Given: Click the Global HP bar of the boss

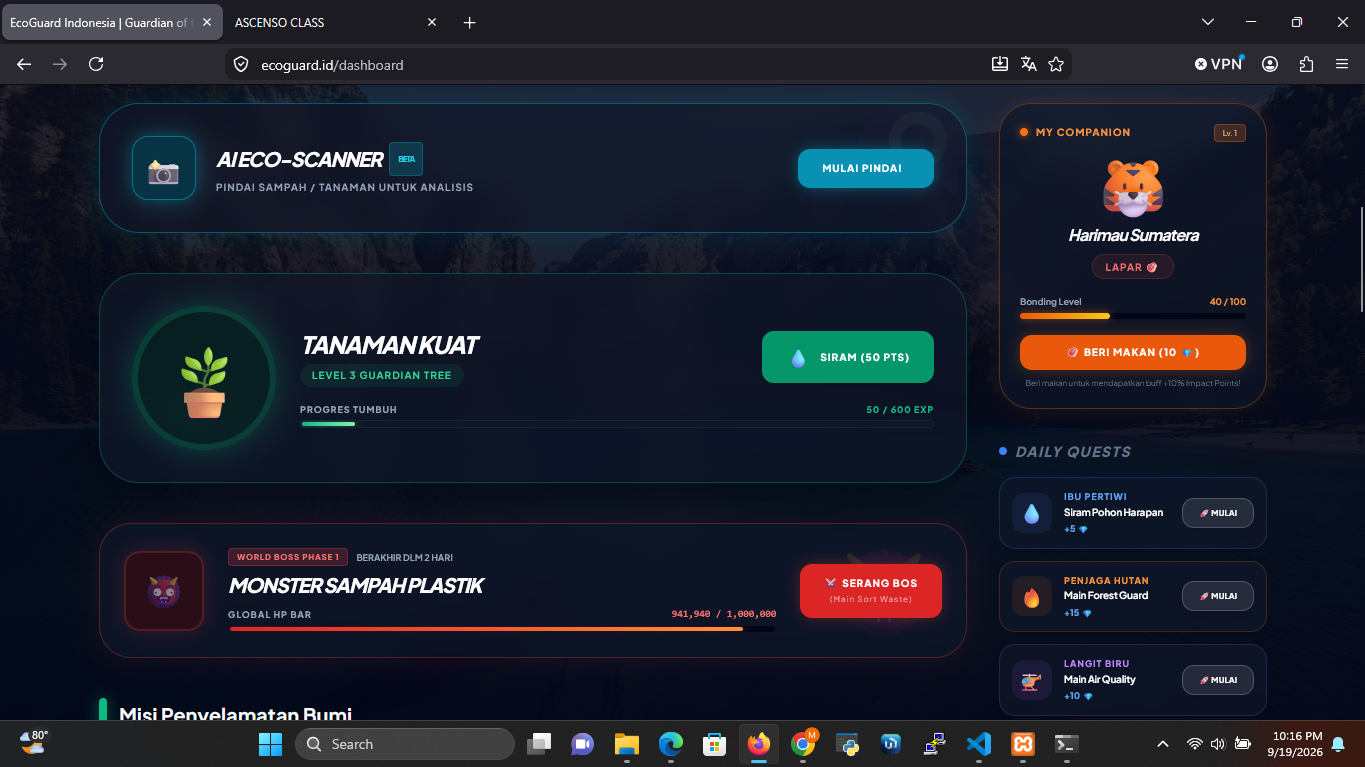Looking at the screenshot, I should point(502,629).
